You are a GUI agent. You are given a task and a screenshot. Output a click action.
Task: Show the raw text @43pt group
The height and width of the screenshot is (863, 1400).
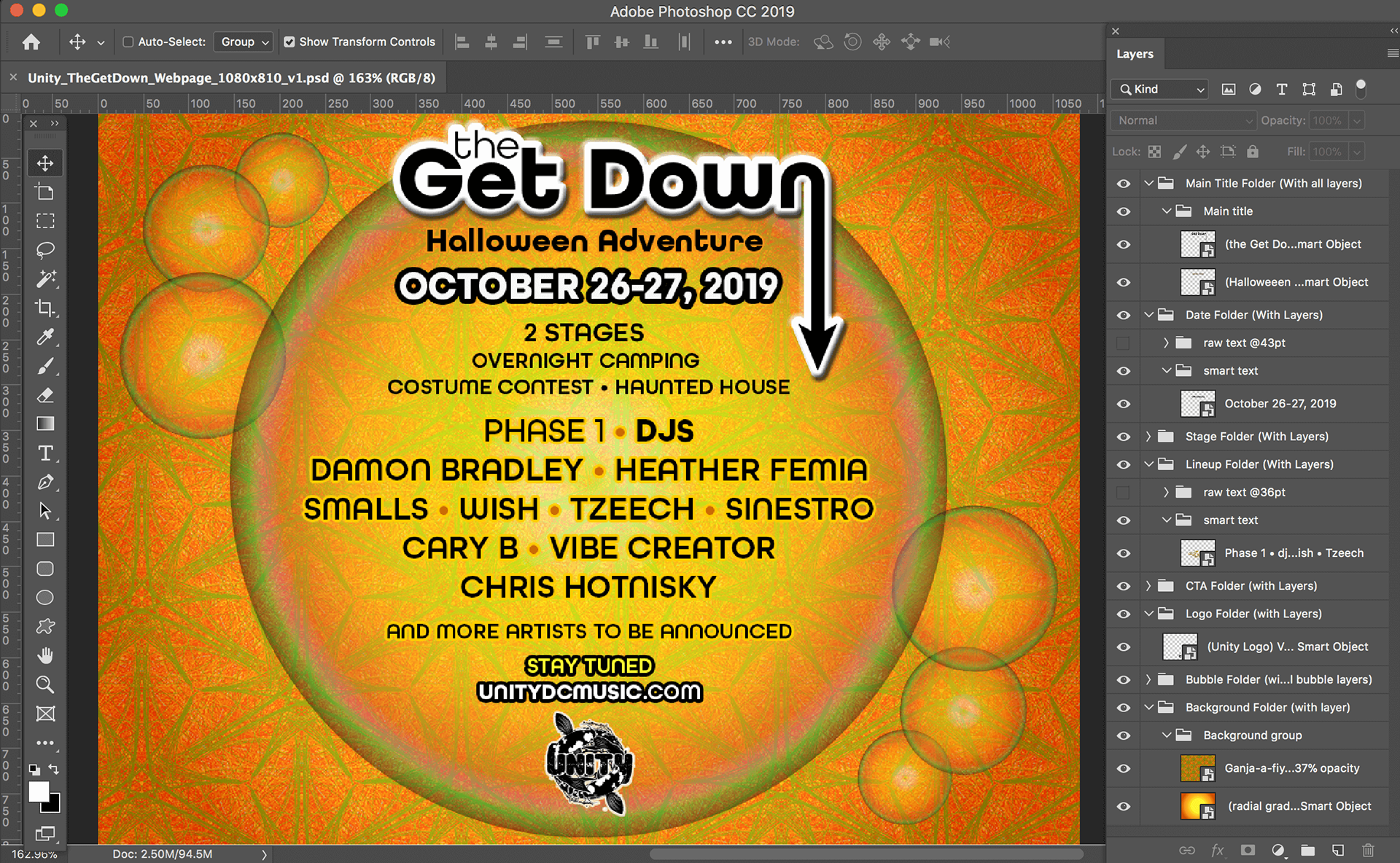pyautogui.click(x=1124, y=343)
